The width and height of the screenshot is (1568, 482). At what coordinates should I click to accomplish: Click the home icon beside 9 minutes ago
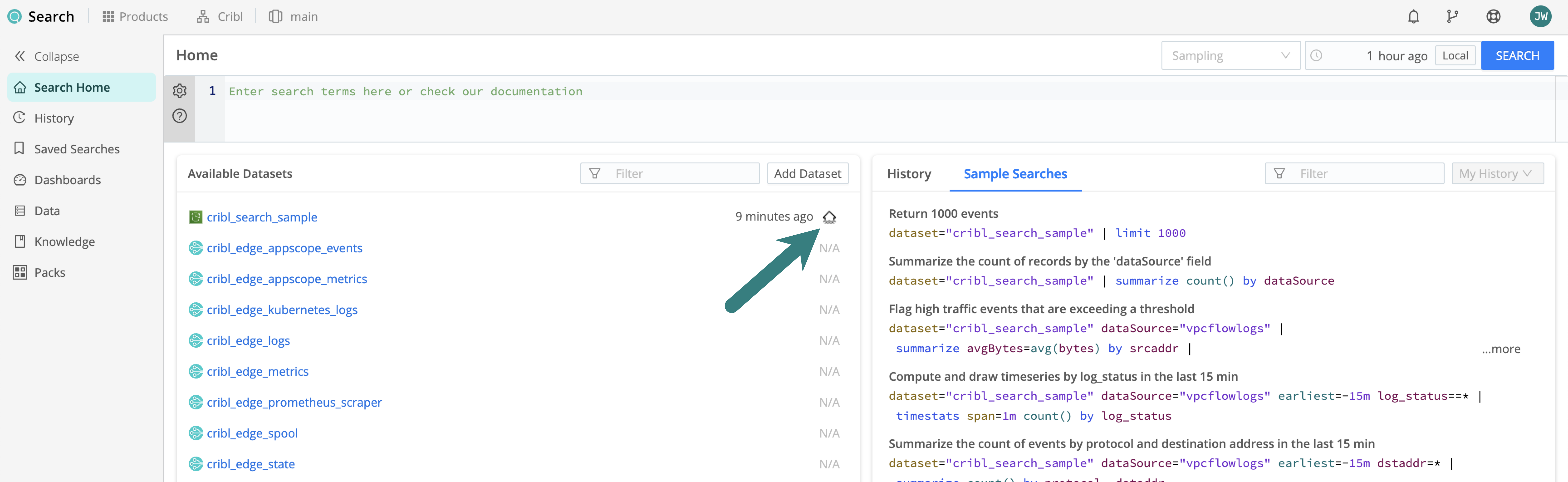829,217
